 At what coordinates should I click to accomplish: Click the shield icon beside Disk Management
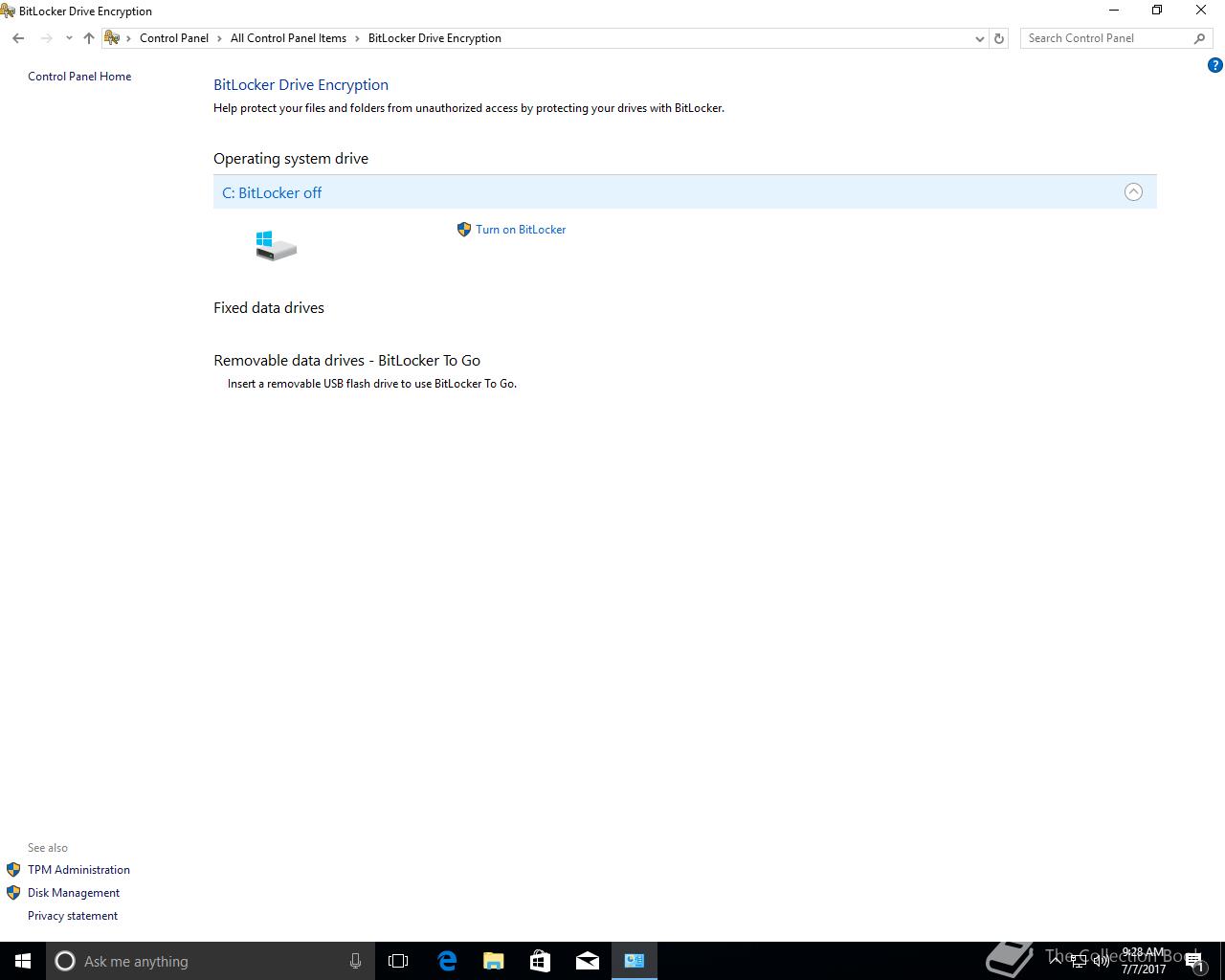13,893
